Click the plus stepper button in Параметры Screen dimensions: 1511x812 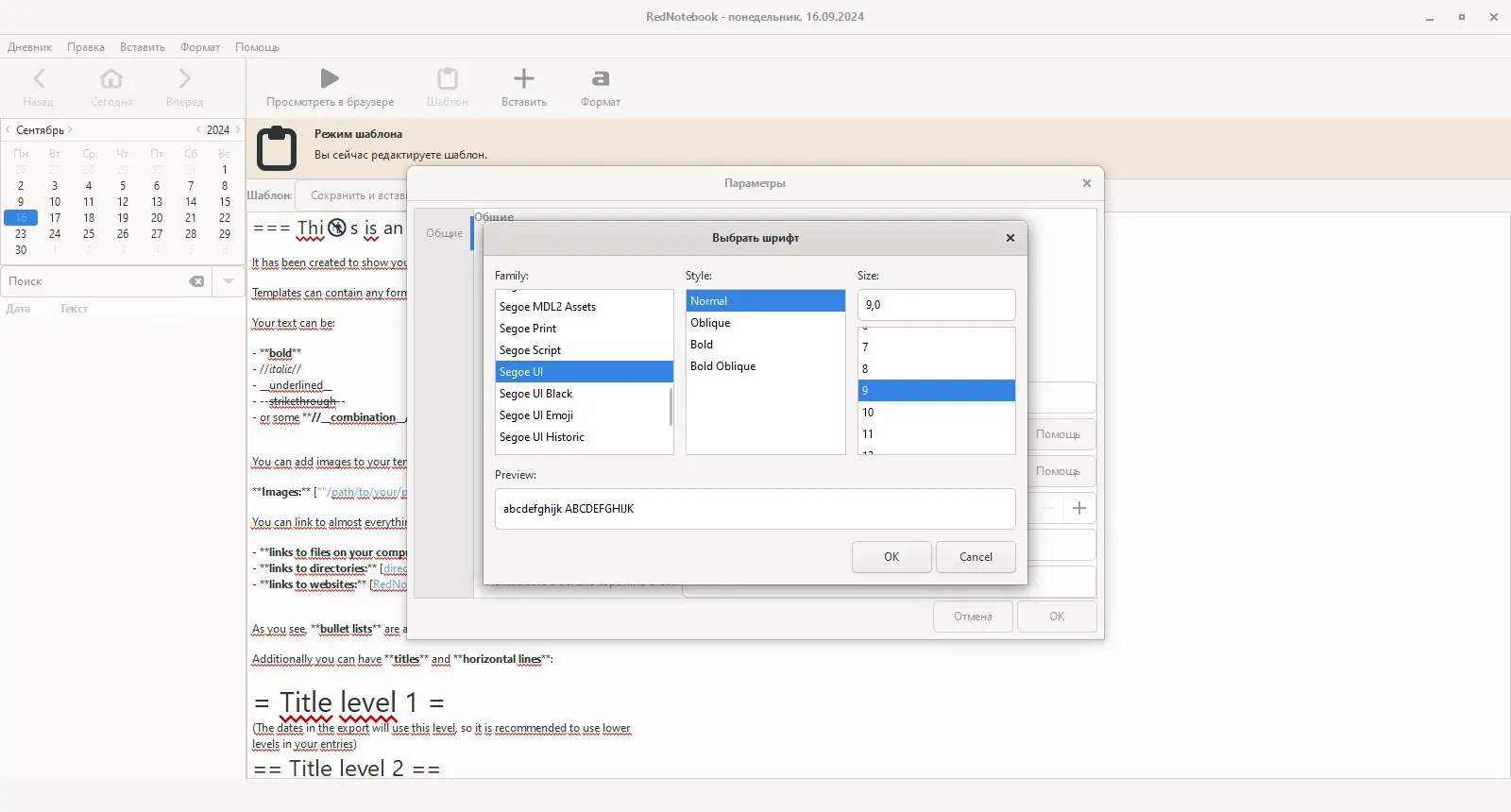1079,508
